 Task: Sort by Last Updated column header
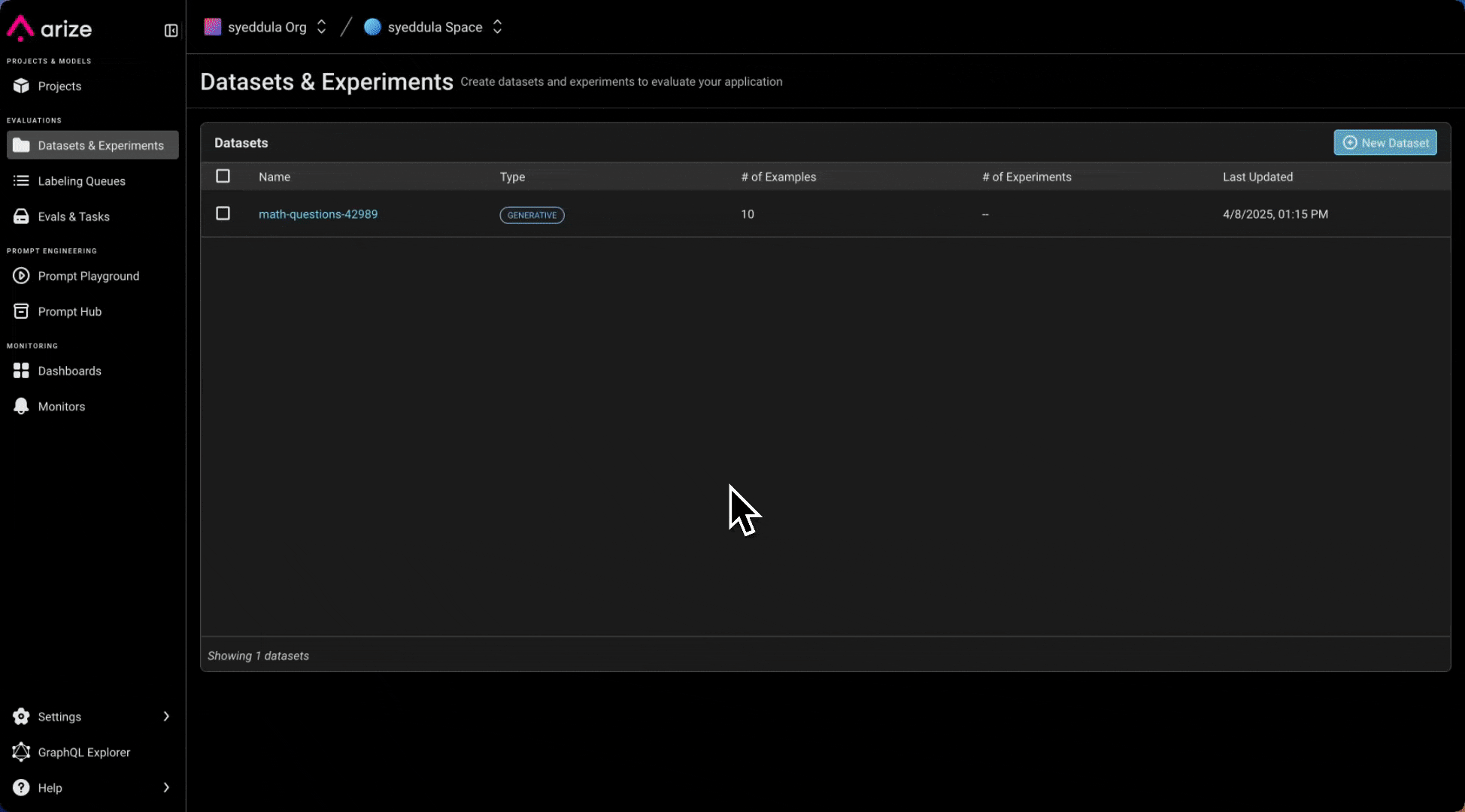[1257, 177]
